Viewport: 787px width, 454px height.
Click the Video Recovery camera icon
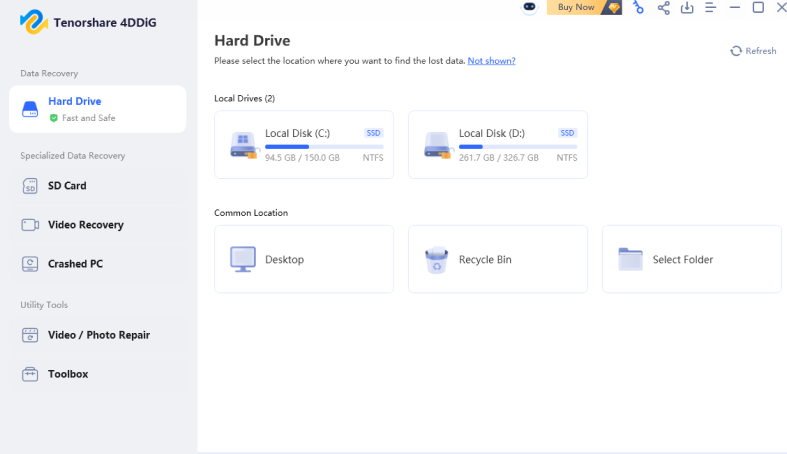(30, 225)
